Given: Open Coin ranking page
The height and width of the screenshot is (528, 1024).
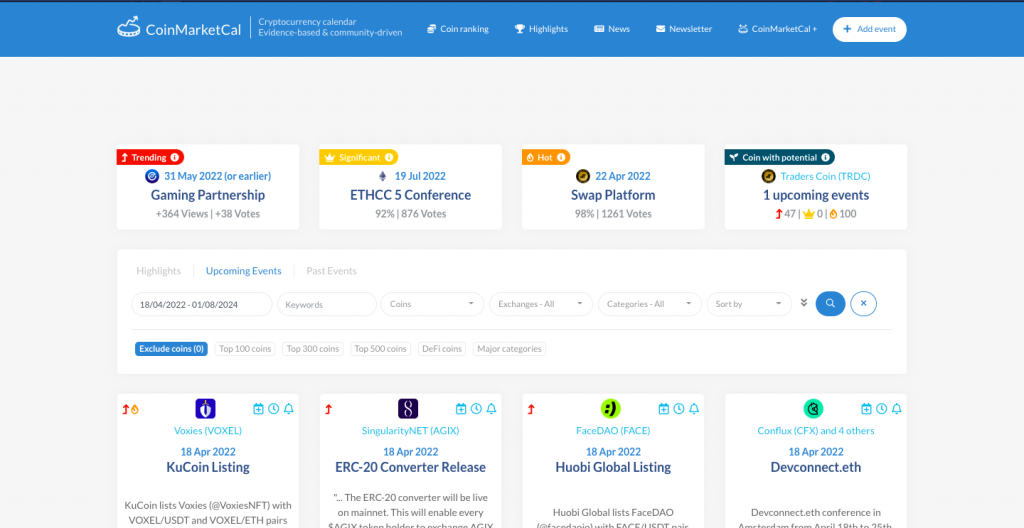Looking at the screenshot, I should click(x=458, y=29).
